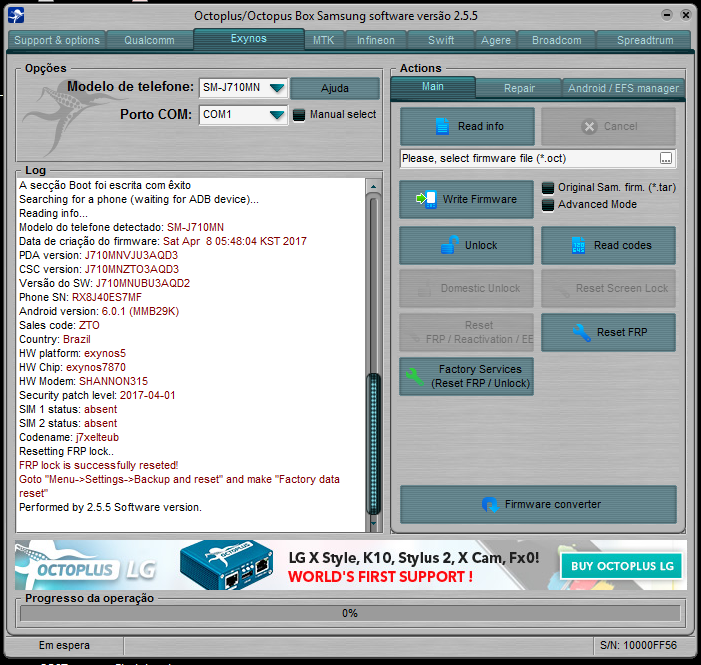Click the 'HW Chip: exynos7870' log line

coord(72,367)
